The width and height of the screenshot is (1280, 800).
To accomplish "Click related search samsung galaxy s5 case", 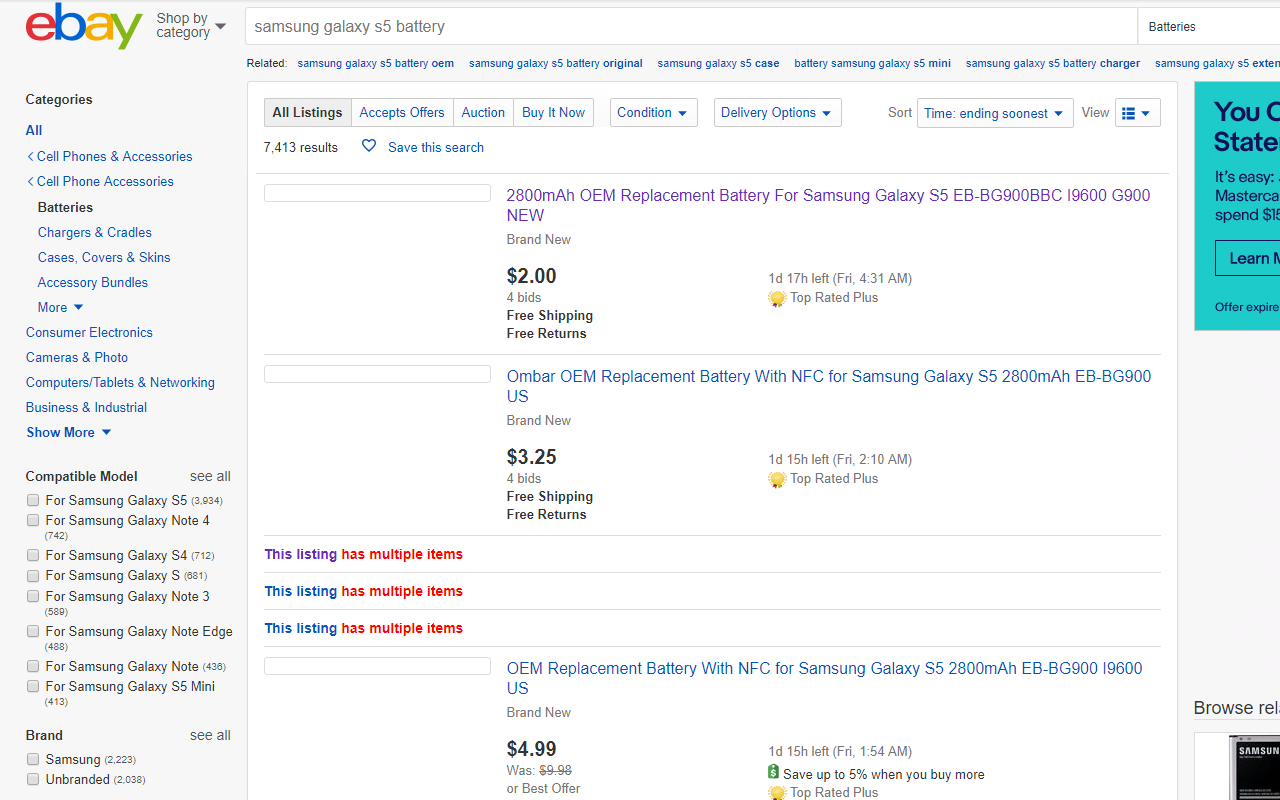I will pos(718,63).
